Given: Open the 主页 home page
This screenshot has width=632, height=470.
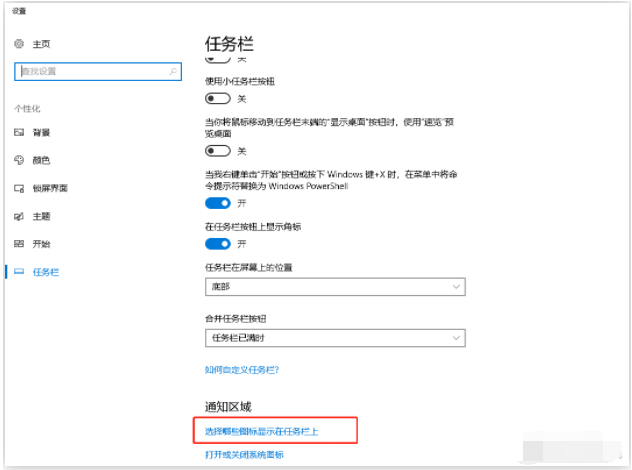Looking at the screenshot, I should 41,44.
